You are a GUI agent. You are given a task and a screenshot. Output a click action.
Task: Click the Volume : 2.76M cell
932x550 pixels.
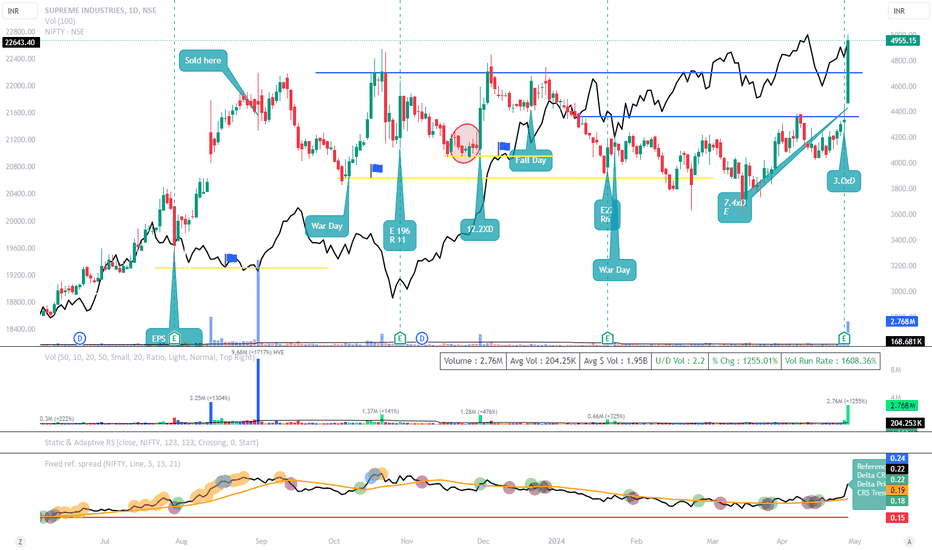click(474, 361)
